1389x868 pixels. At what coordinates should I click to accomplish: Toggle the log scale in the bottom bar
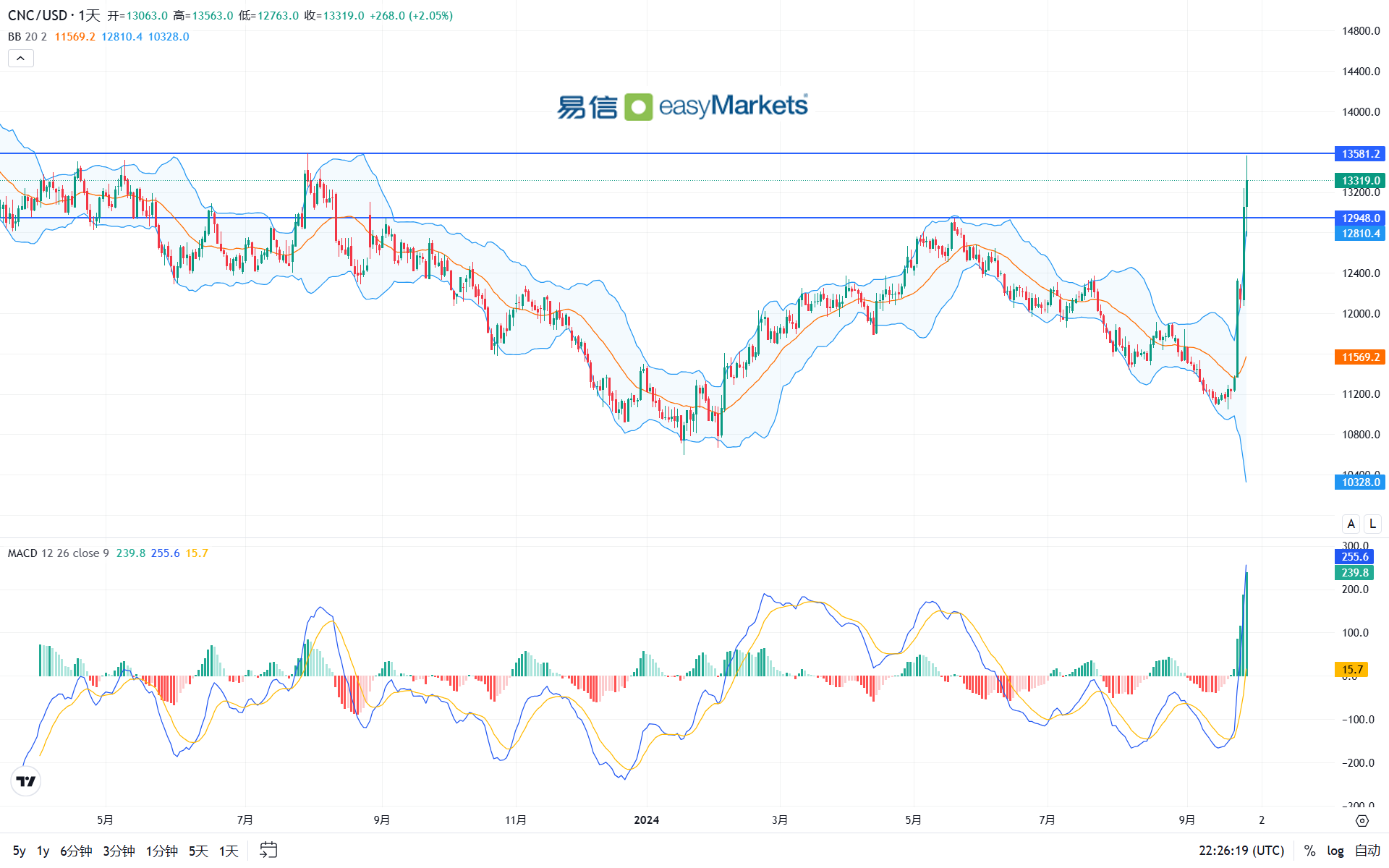click(x=1335, y=851)
